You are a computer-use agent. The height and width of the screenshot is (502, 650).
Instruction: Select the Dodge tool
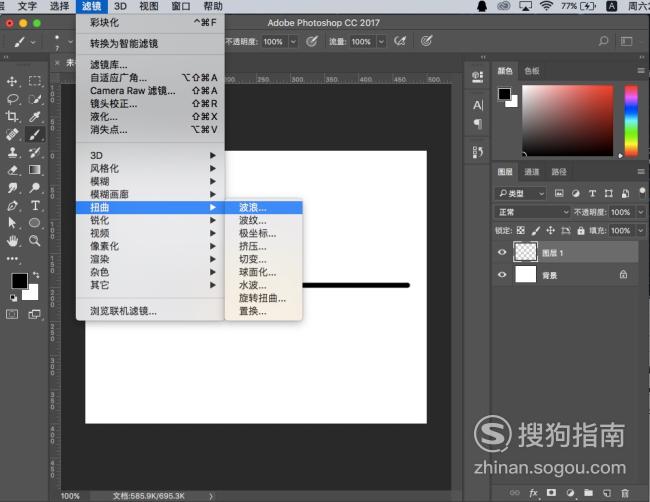coord(34,188)
